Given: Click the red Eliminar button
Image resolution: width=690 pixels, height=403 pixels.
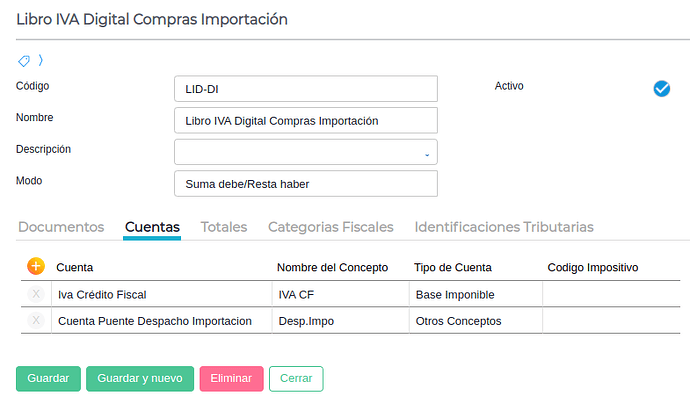Looking at the screenshot, I should point(231,379).
